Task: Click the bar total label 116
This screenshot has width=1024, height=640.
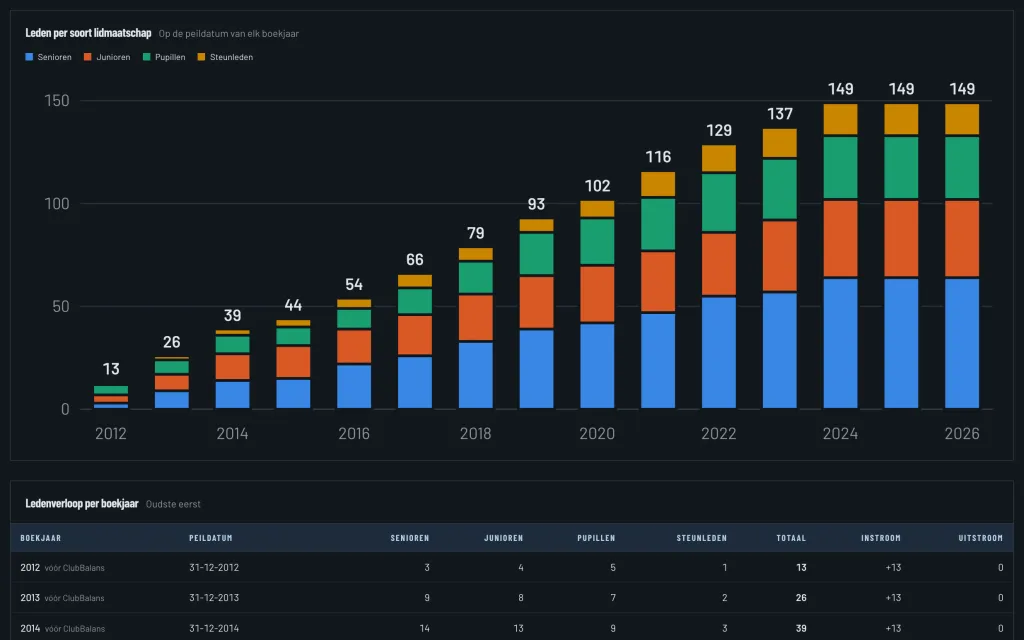Action: pyautogui.click(x=658, y=157)
